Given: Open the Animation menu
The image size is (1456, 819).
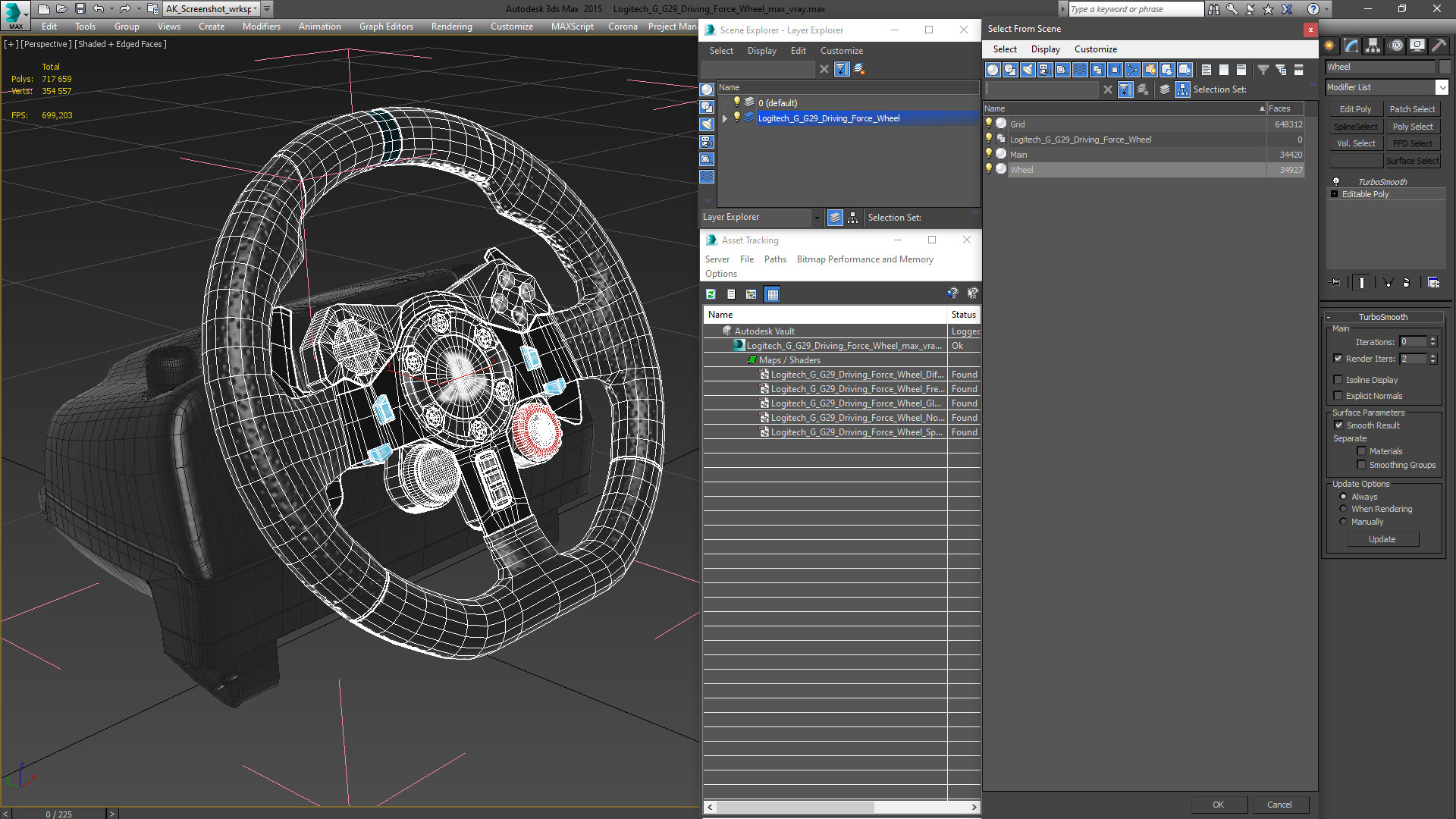Looking at the screenshot, I should (319, 27).
